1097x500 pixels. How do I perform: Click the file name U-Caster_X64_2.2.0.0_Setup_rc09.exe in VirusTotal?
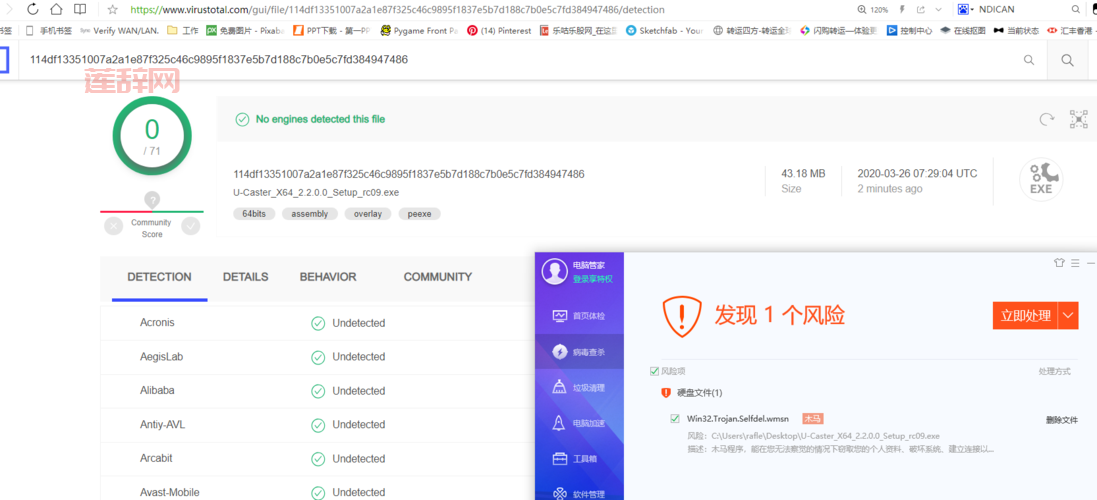[316, 192]
